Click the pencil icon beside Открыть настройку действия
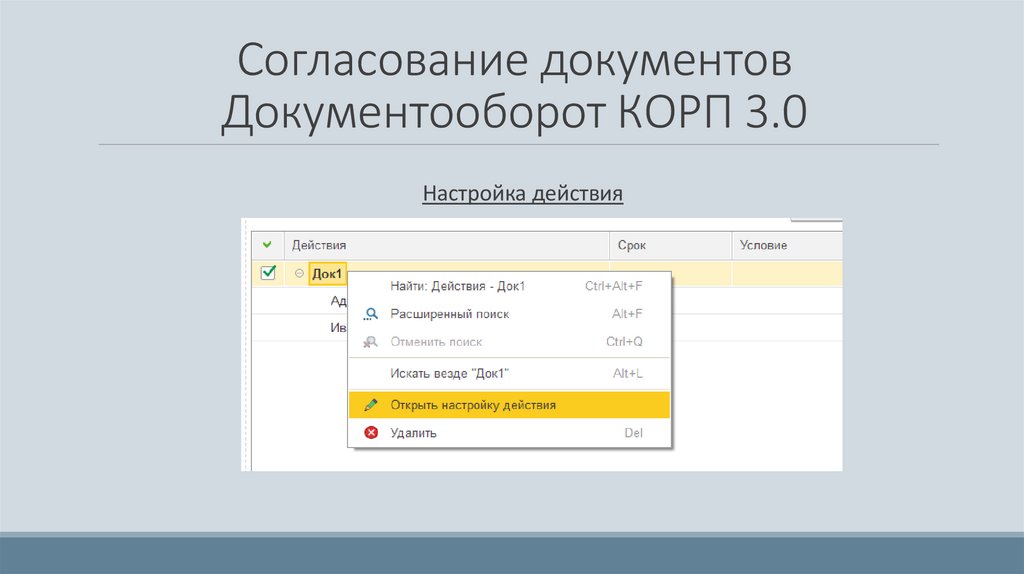This screenshot has width=1024, height=574. tap(370, 405)
